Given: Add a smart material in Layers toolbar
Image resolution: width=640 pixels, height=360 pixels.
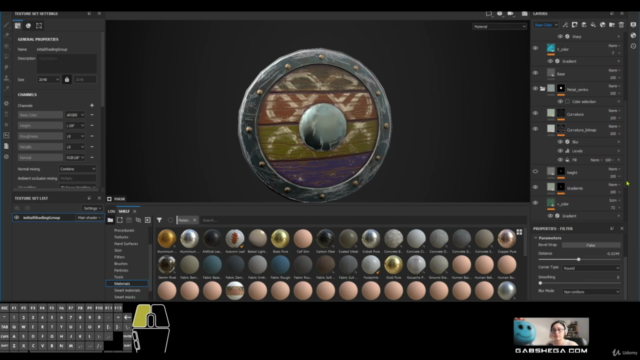Looking at the screenshot, I should click(602, 25).
